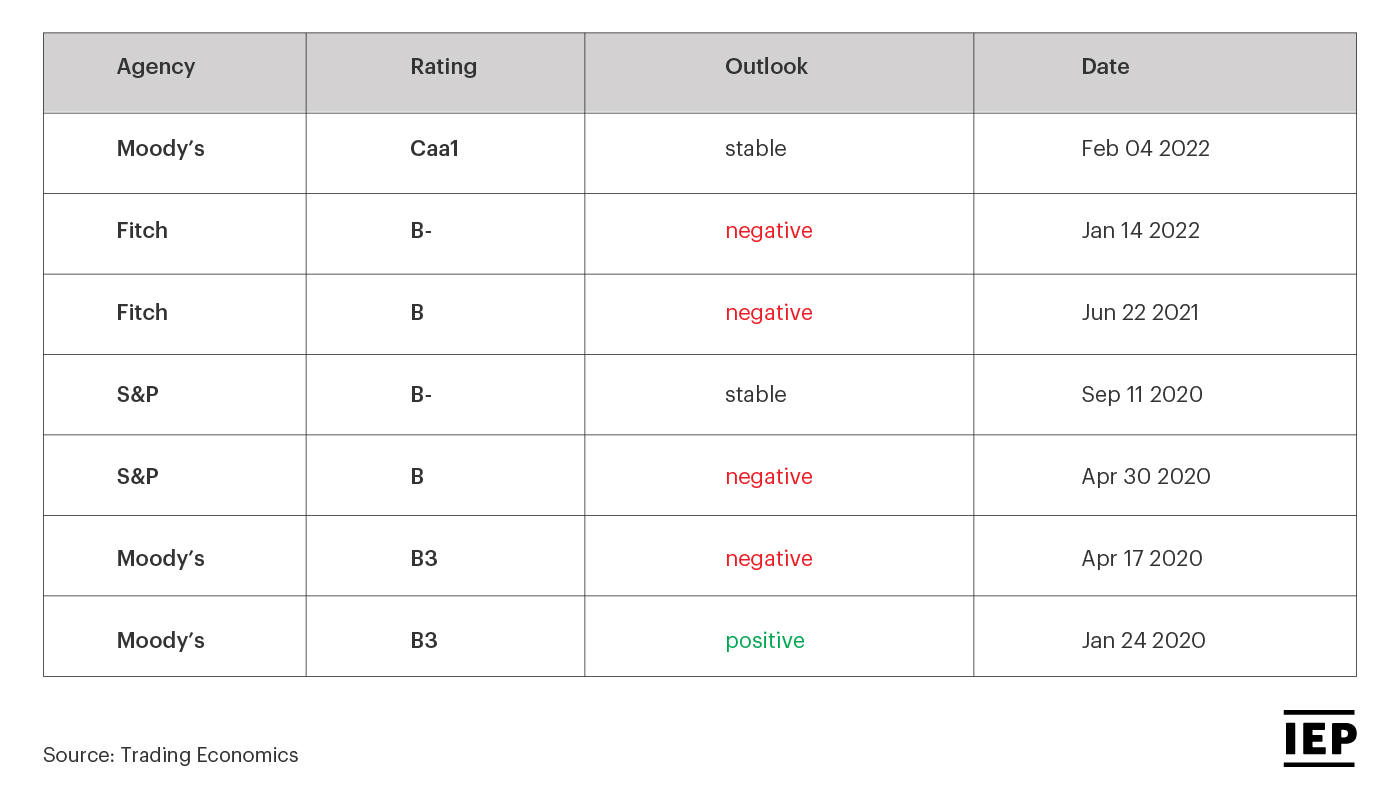1400x810 pixels.
Task: Click negative outlook for Jun 22 2021
Action: click(769, 313)
